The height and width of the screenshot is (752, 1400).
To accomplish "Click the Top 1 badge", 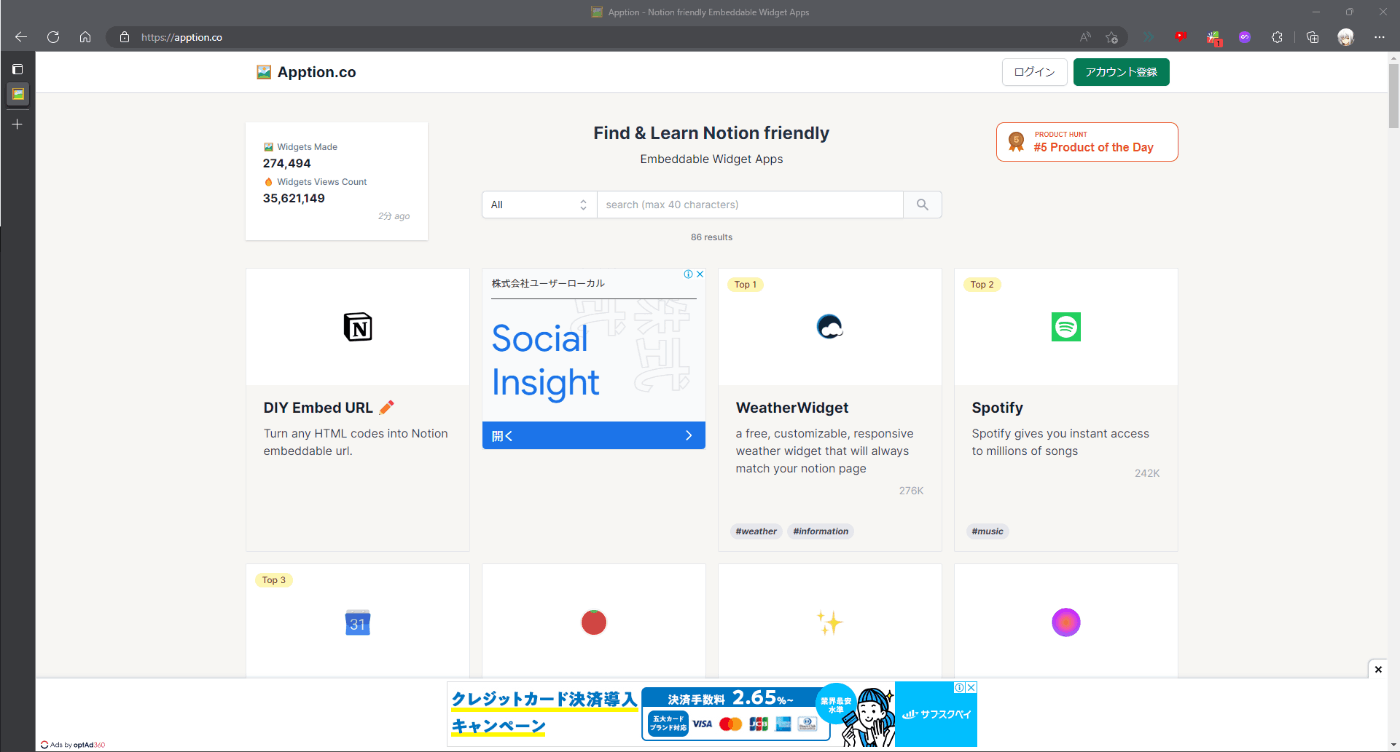I will (x=746, y=285).
